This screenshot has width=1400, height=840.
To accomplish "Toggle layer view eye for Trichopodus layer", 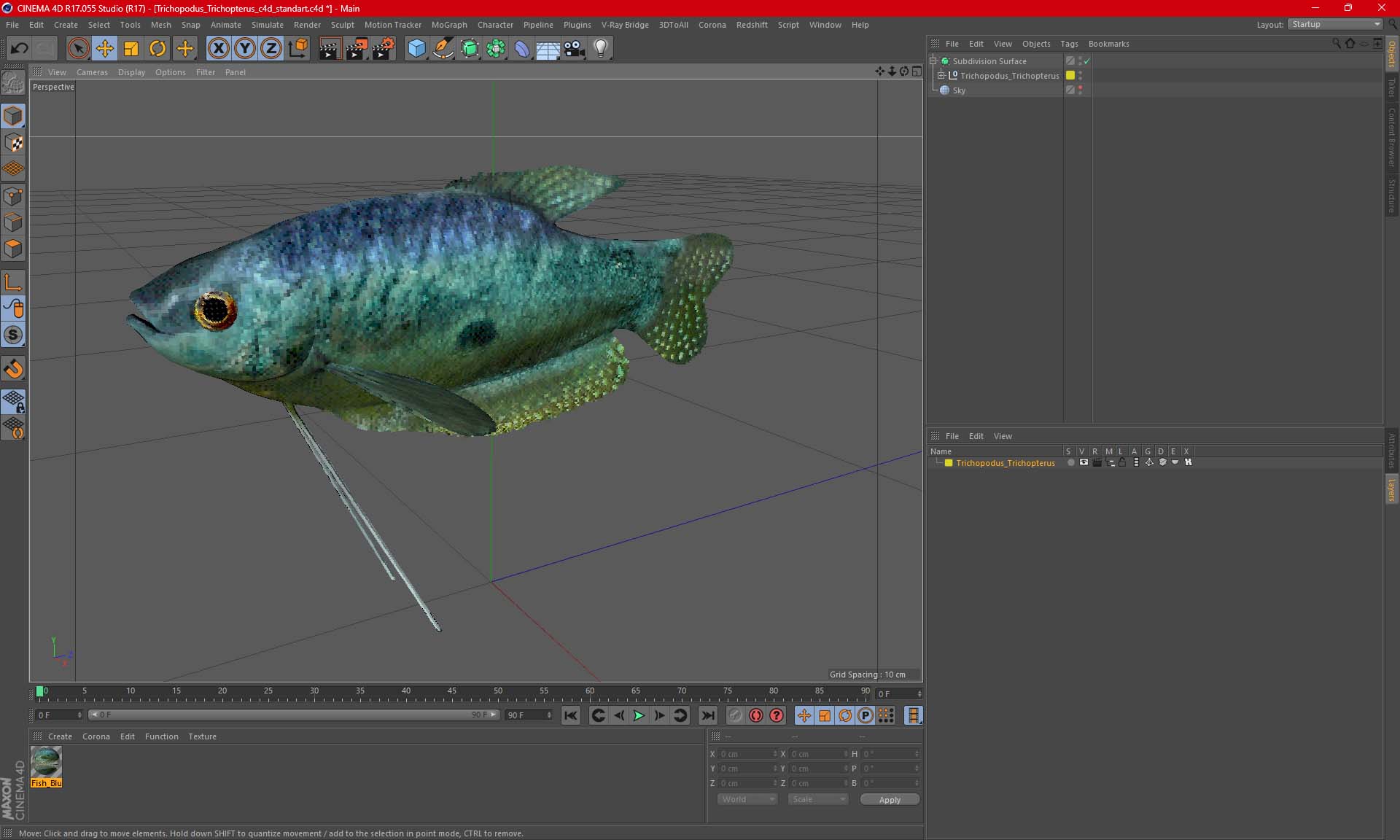I will pyautogui.click(x=1084, y=462).
